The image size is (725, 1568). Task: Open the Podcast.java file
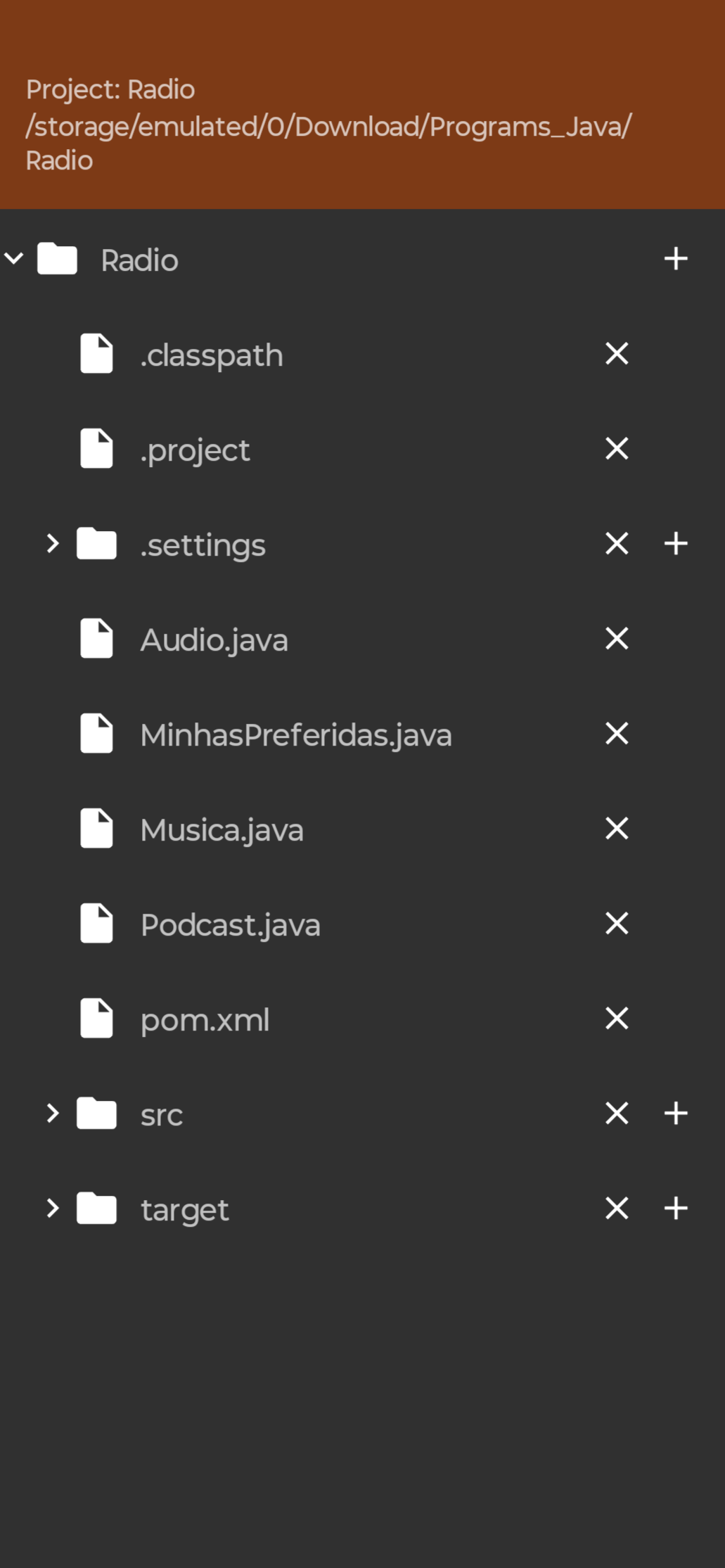(x=230, y=925)
